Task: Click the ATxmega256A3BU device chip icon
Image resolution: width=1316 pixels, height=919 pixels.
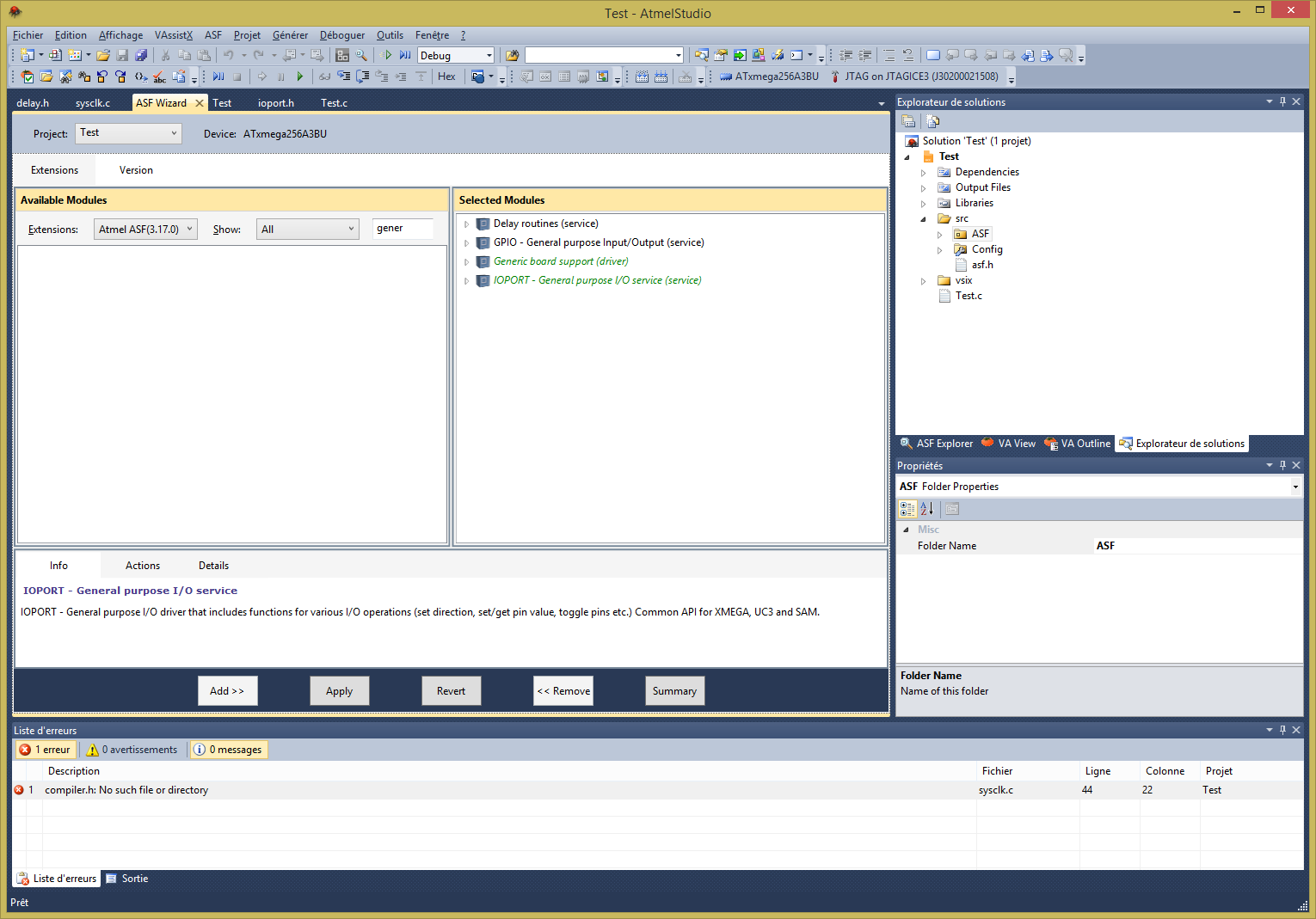Action: coord(726,77)
